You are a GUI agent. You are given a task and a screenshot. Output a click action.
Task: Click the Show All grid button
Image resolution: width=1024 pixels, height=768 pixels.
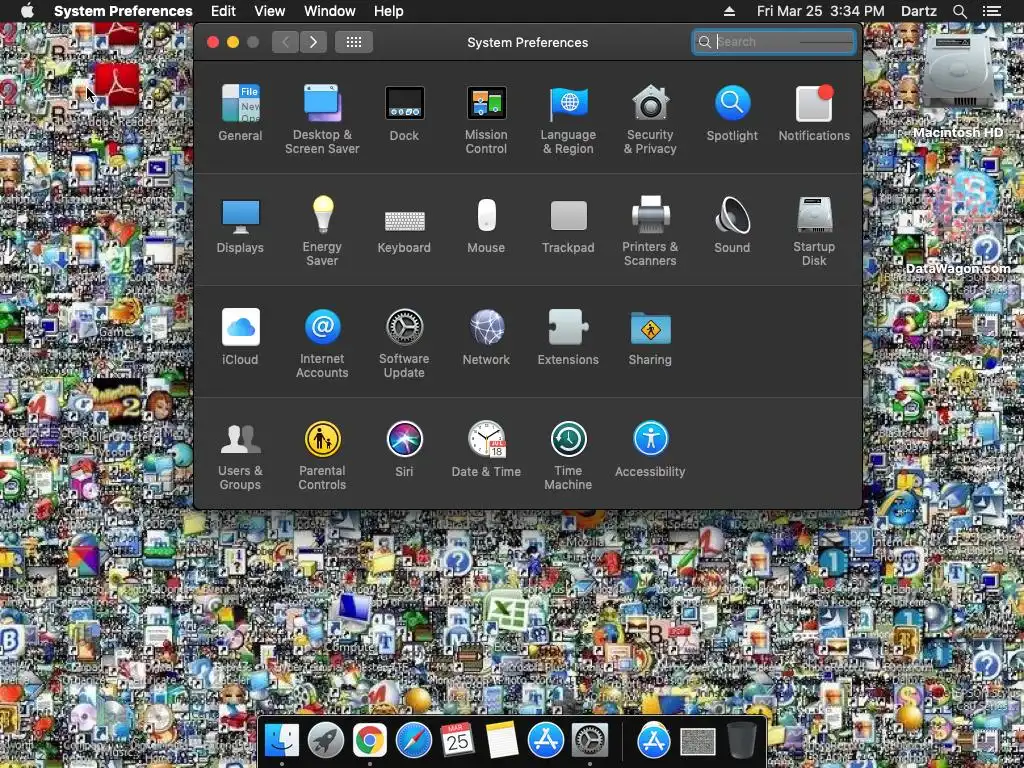[354, 42]
